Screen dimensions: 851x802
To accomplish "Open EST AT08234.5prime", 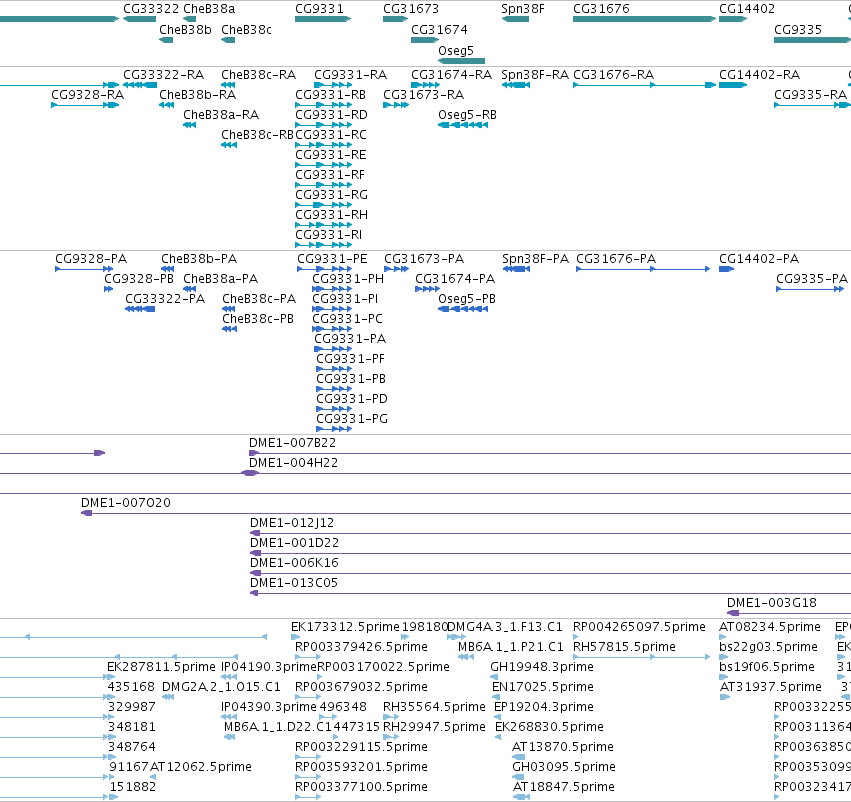I will pyautogui.click(x=770, y=627).
